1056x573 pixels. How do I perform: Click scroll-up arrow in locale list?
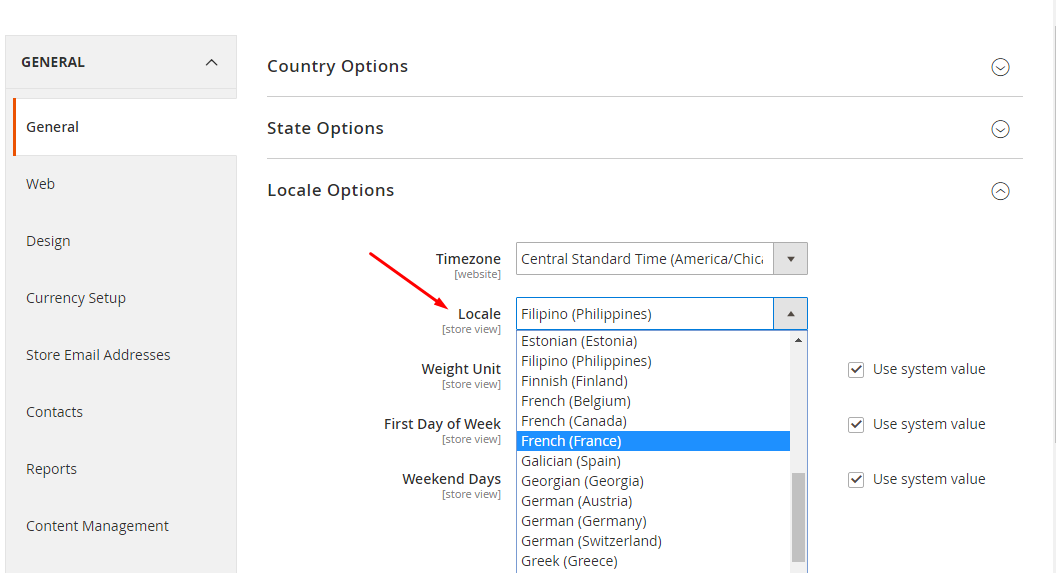coord(798,341)
